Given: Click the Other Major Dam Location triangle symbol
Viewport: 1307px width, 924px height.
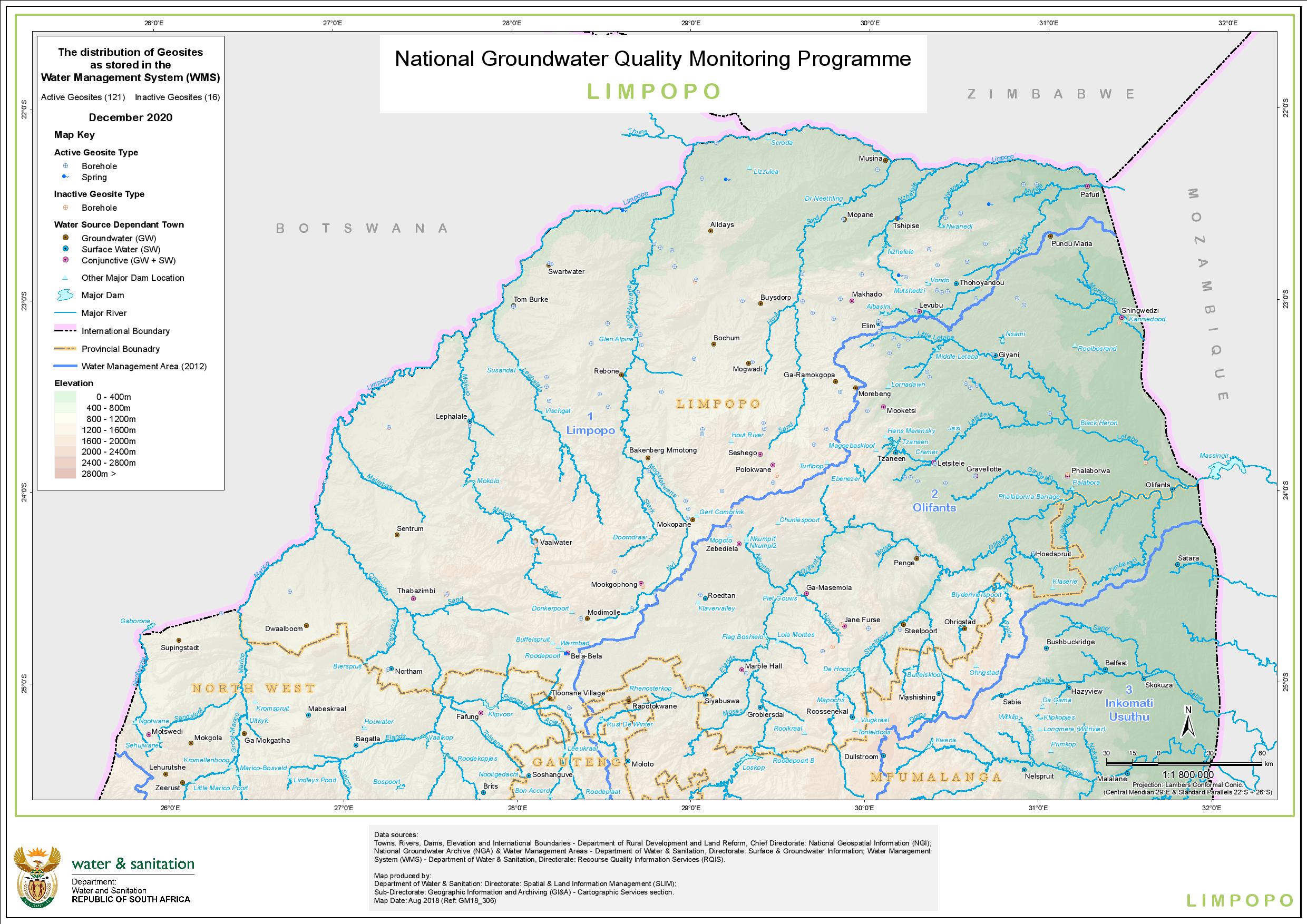Looking at the screenshot, I should pyautogui.click(x=65, y=278).
